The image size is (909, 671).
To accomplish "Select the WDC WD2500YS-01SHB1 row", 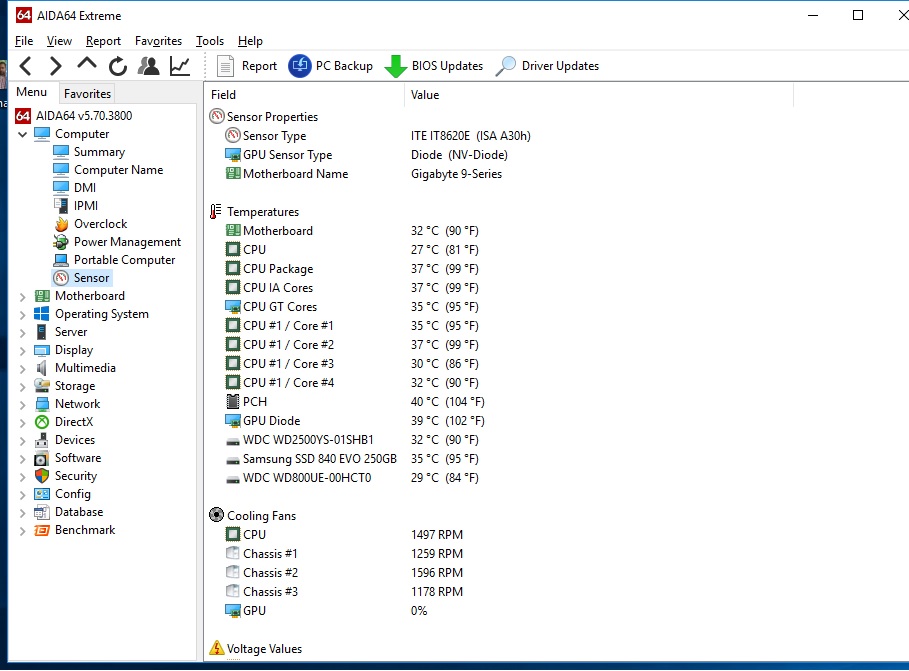I will (x=351, y=440).
